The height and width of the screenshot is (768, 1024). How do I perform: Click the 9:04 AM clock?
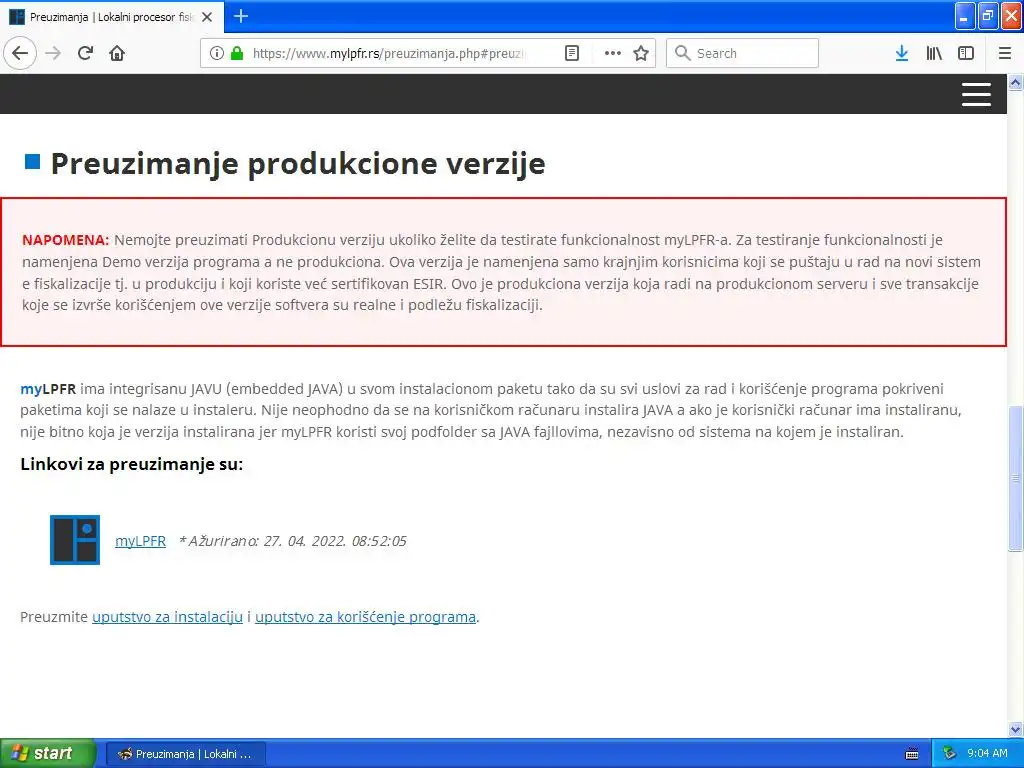tap(987, 754)
